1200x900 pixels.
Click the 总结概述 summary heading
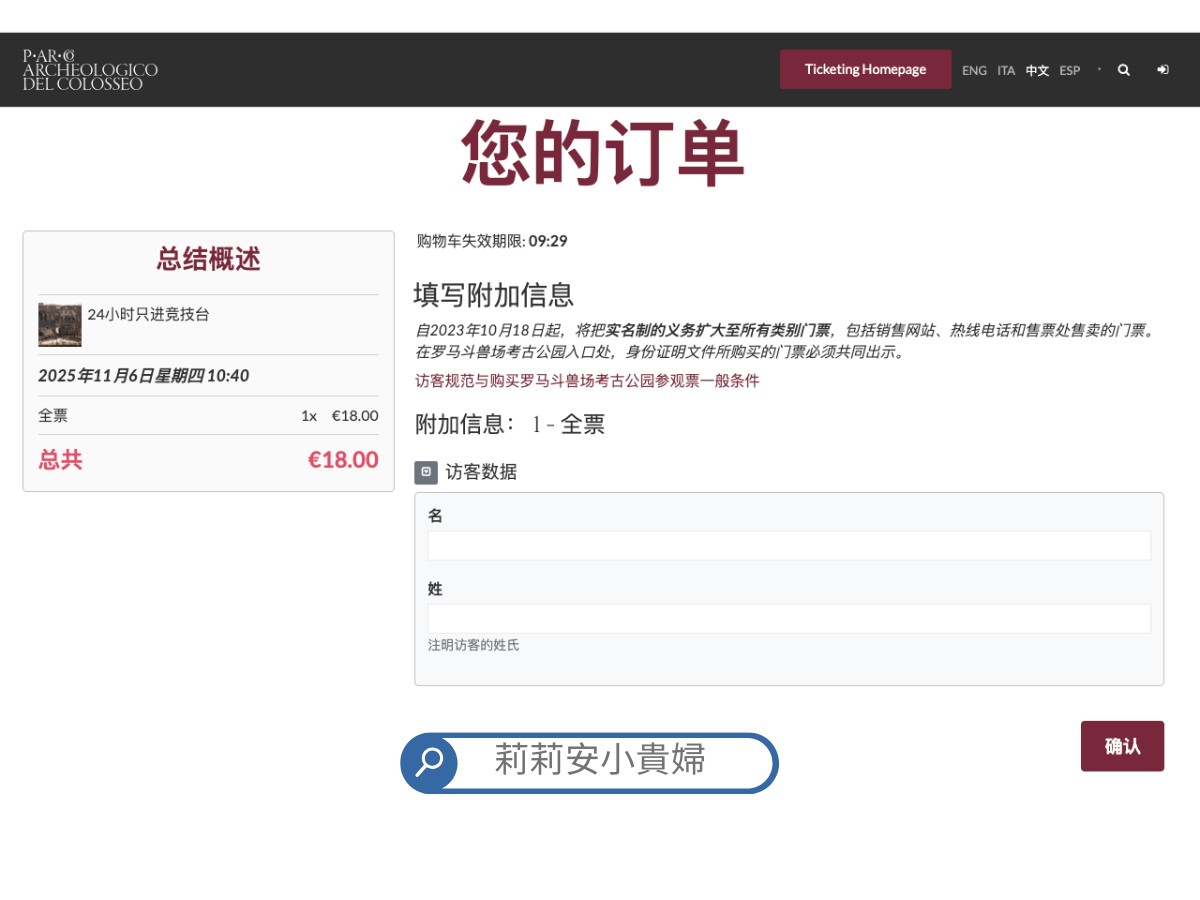[x=208, y=259]
